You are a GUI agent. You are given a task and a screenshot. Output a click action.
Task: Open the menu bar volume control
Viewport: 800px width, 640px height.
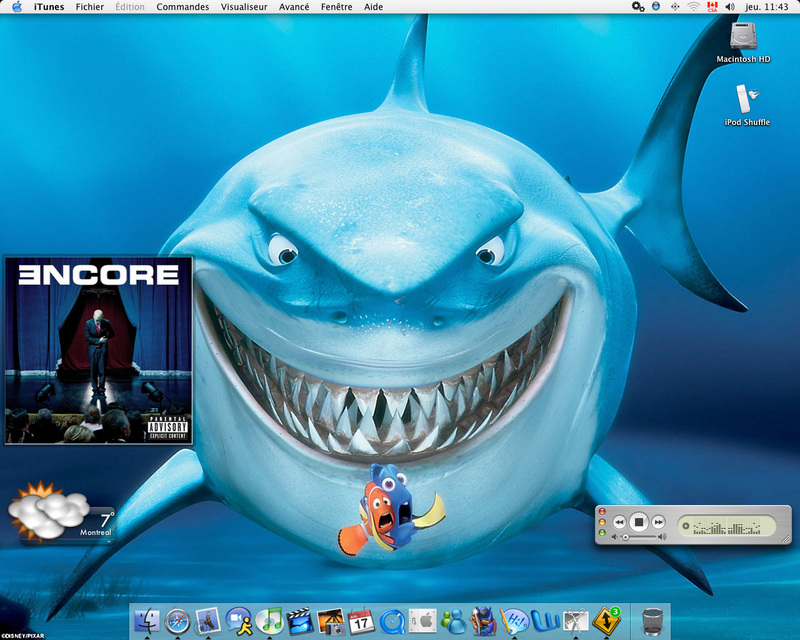tap(730, 7)
